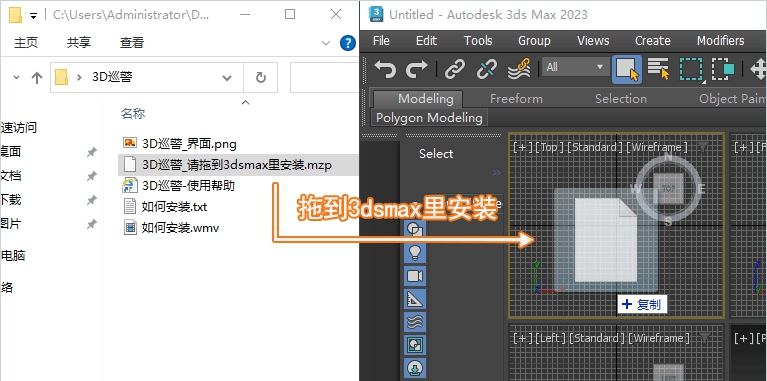The height and width of the screenshot is (381, 767).
Task: Sort files by 名称 column header
Action: pos(133,114)
